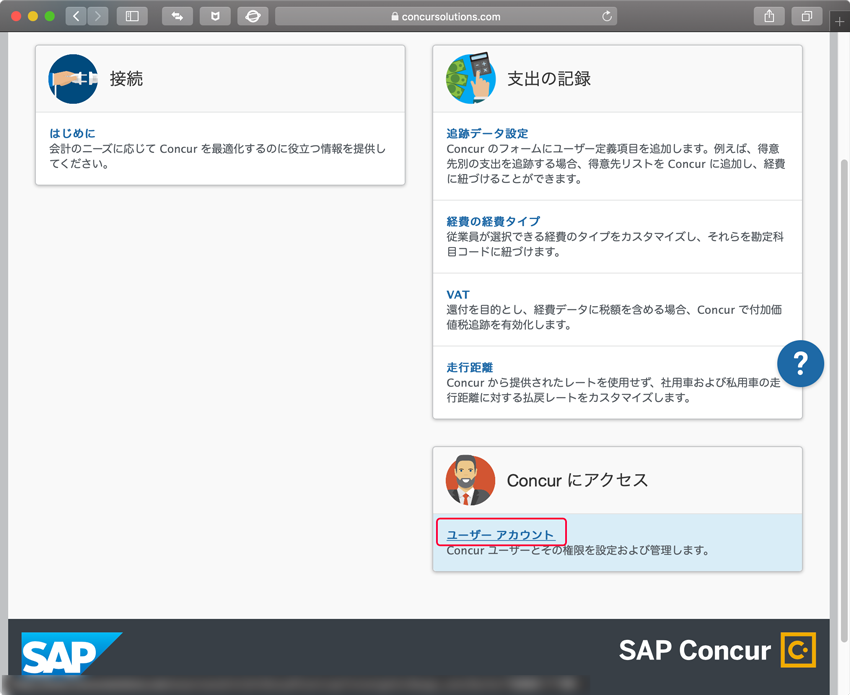Toggle the Safari sidebar button
The width and height of the screenshot is (850, 695).
(x=132, y=16)
